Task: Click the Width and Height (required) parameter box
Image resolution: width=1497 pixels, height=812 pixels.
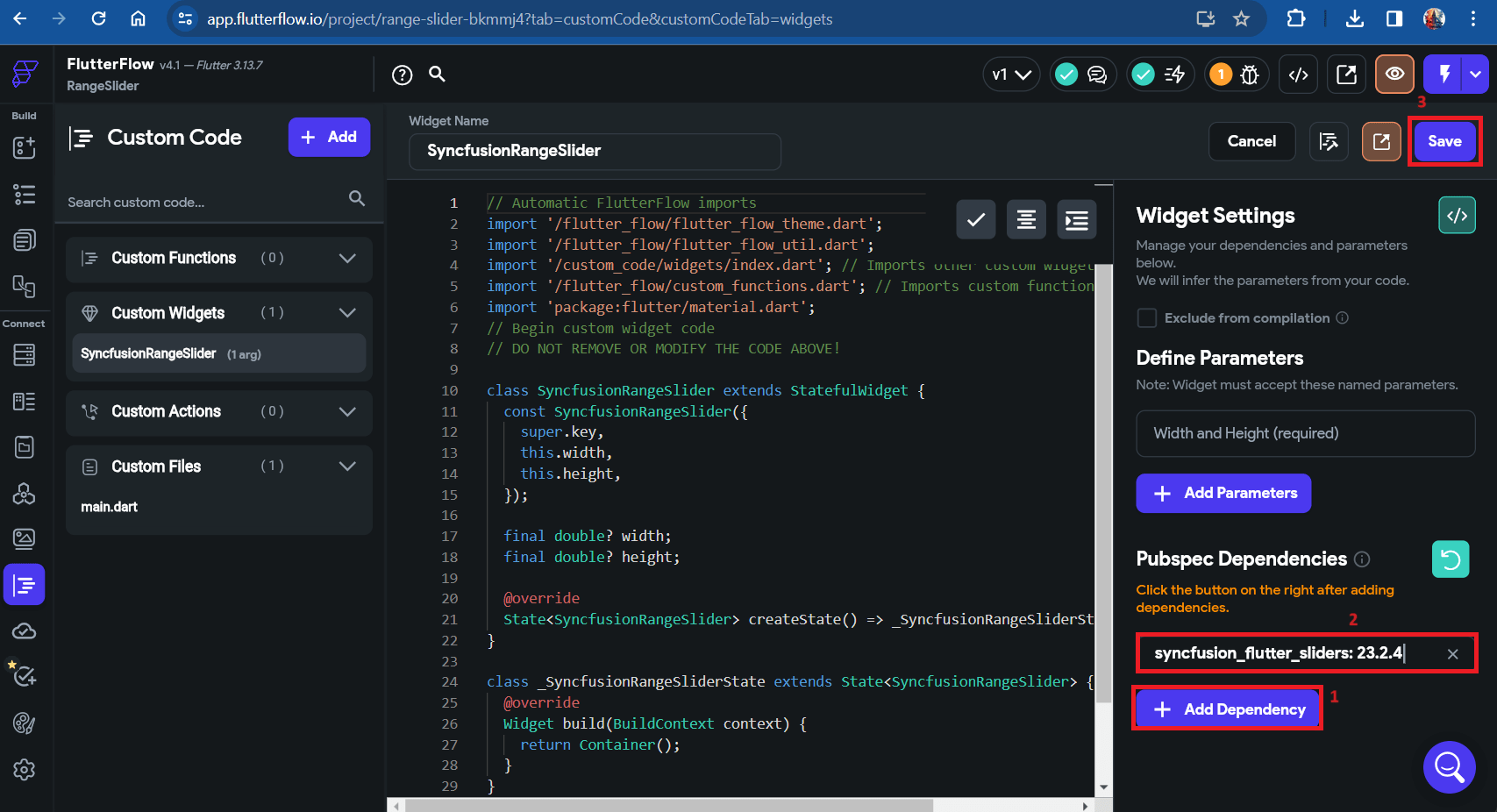Action: click(1305, 434)
